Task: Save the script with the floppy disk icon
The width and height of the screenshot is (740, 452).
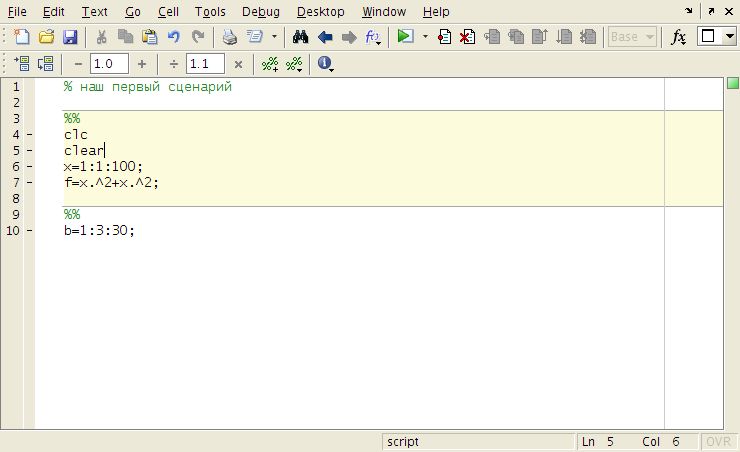Action: (70, 36)
